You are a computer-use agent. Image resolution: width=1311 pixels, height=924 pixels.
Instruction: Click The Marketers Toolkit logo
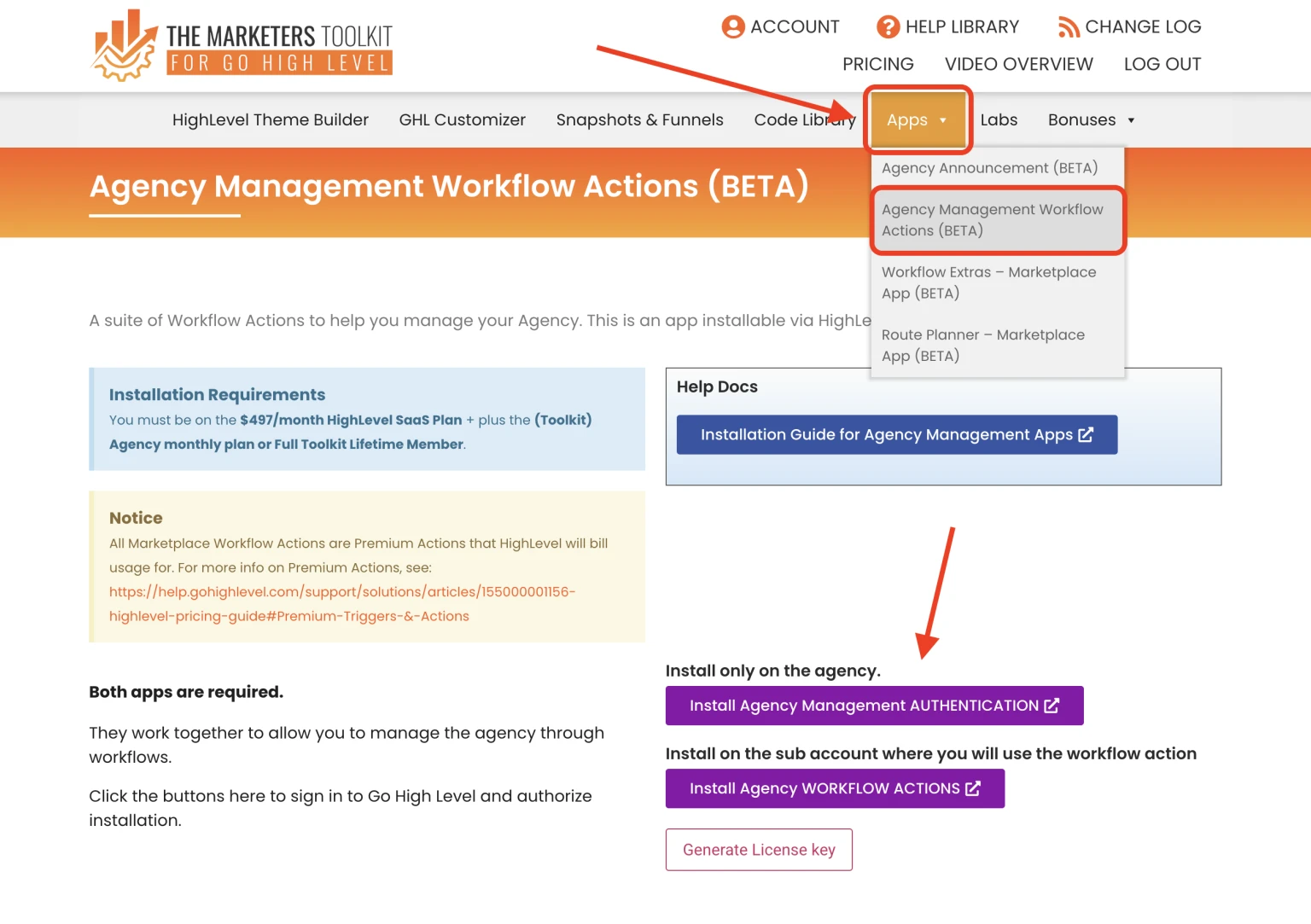[x=242, y=45]
